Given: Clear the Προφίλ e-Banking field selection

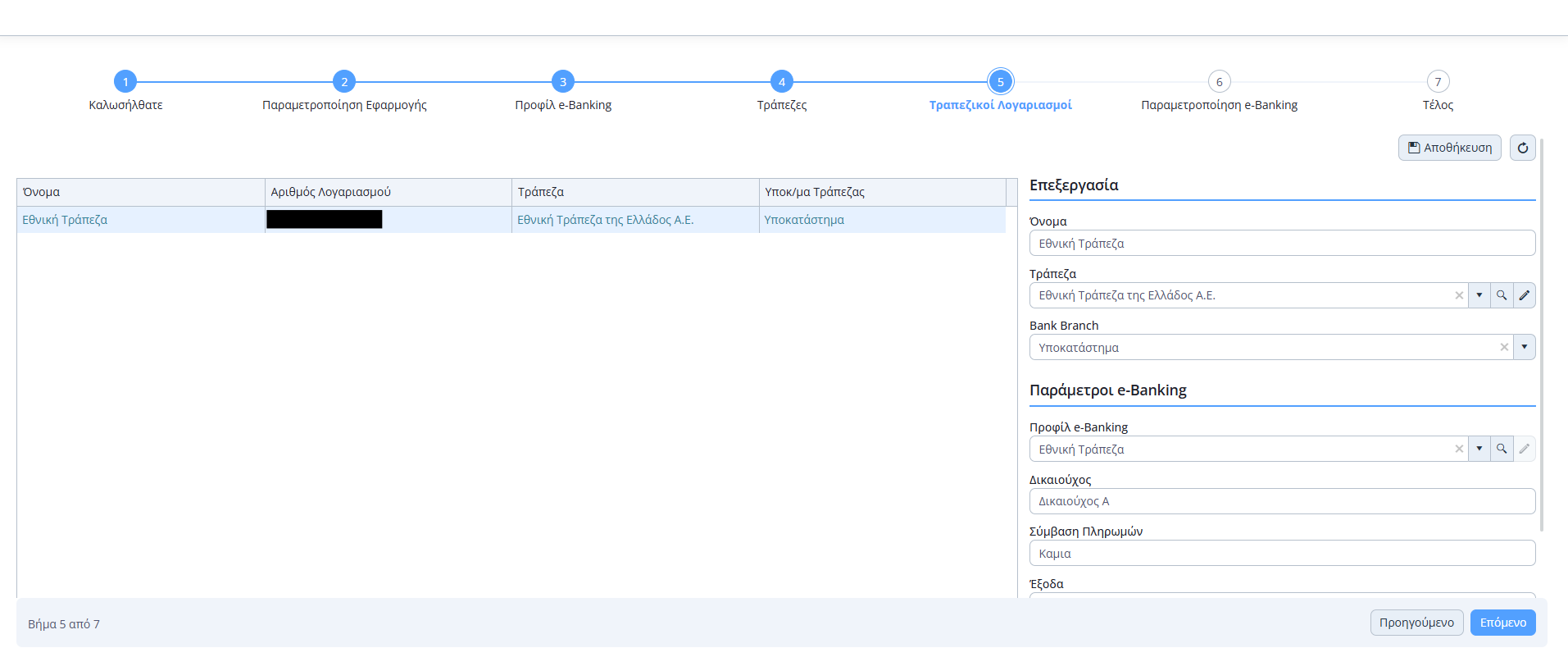Looking at the screenshot, I should (x=1459, y=449).
